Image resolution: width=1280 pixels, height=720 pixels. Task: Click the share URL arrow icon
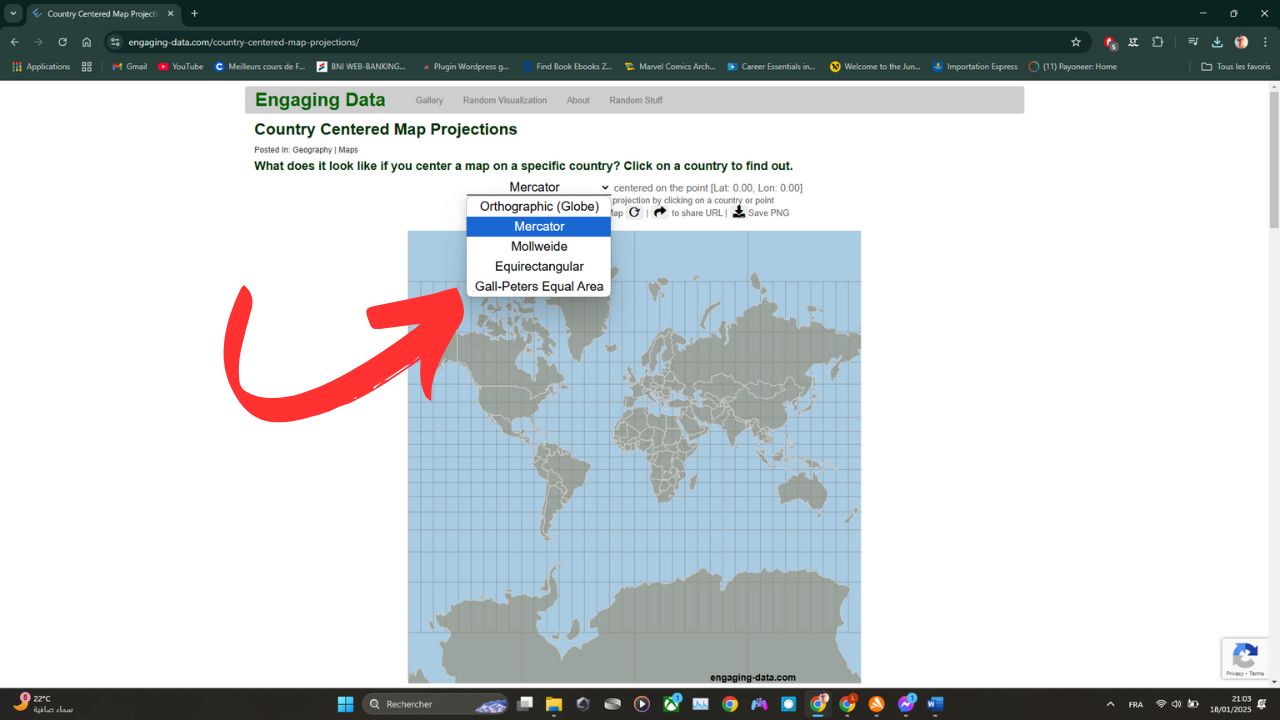[x=660, y=212]
